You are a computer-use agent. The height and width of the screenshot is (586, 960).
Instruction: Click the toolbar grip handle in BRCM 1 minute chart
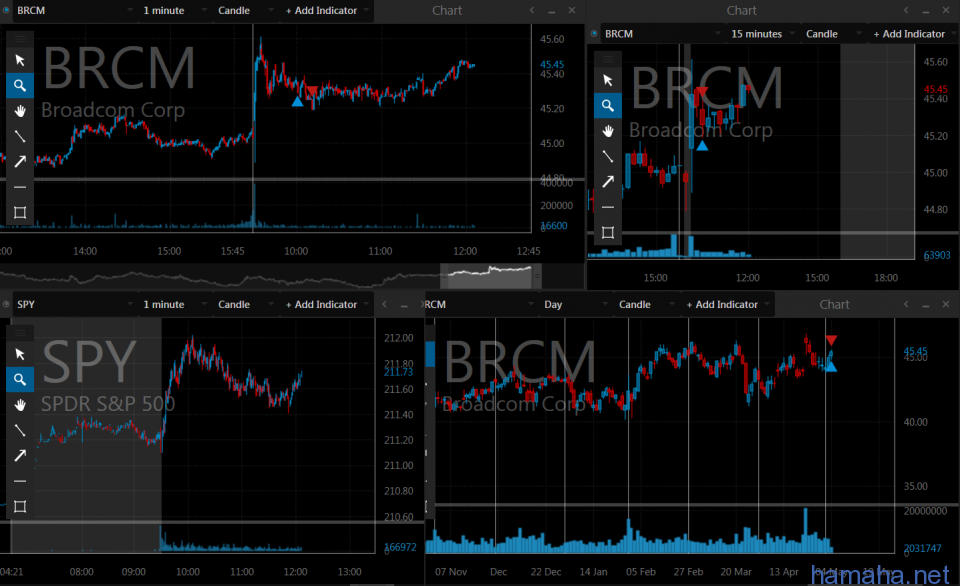click(x=20, y=39)
